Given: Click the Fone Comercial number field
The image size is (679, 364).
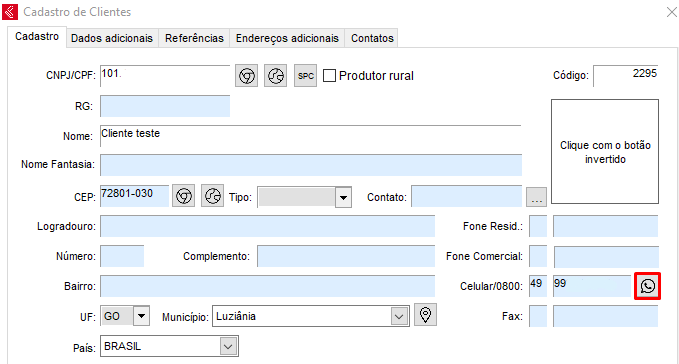Looking at the screenshot, I should click(606, 257).
